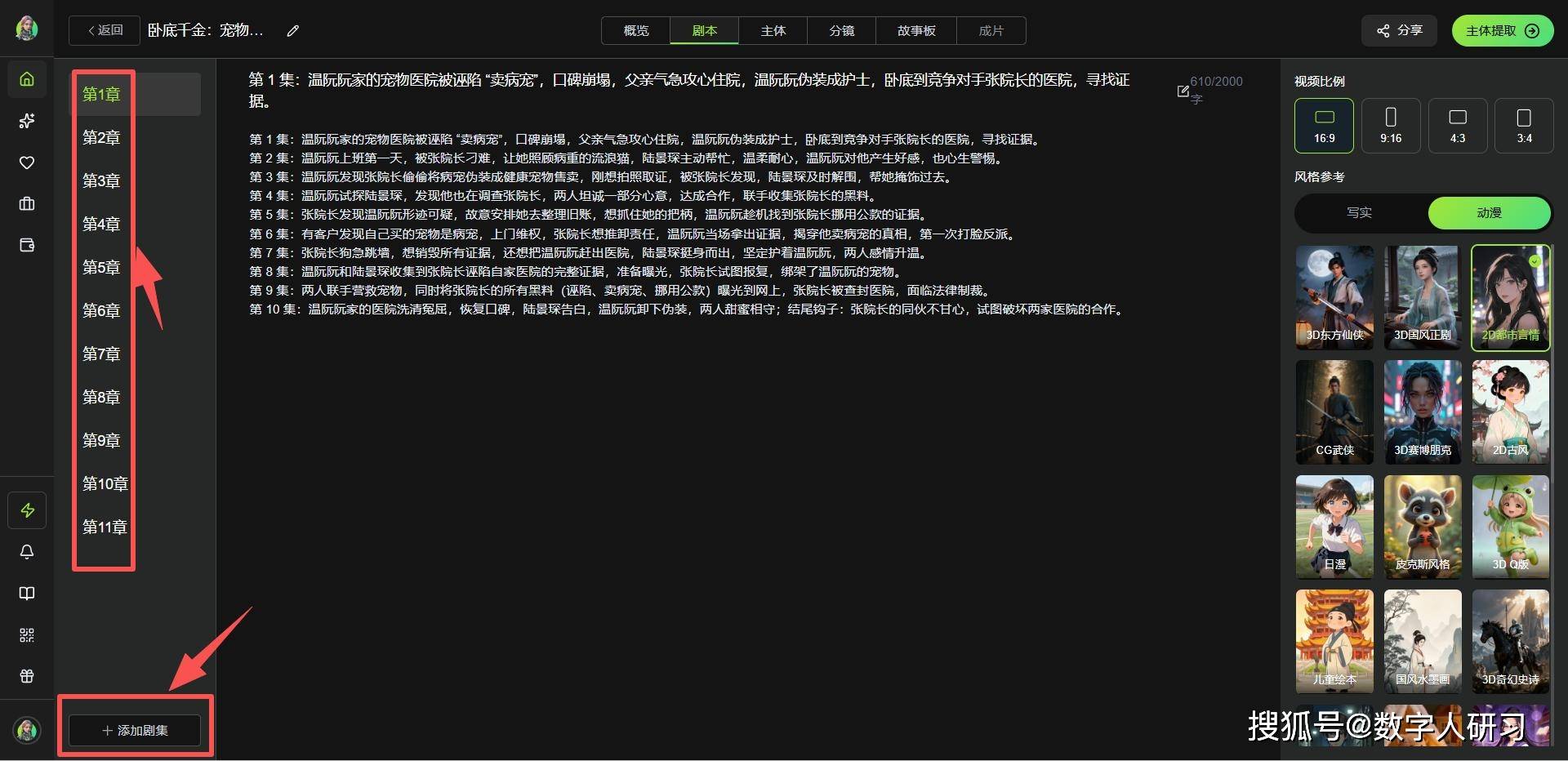Screen dimensions: 1568x761
Task: Select the 皮克斯风格 style thumbnail
Action: [1422, 527]
